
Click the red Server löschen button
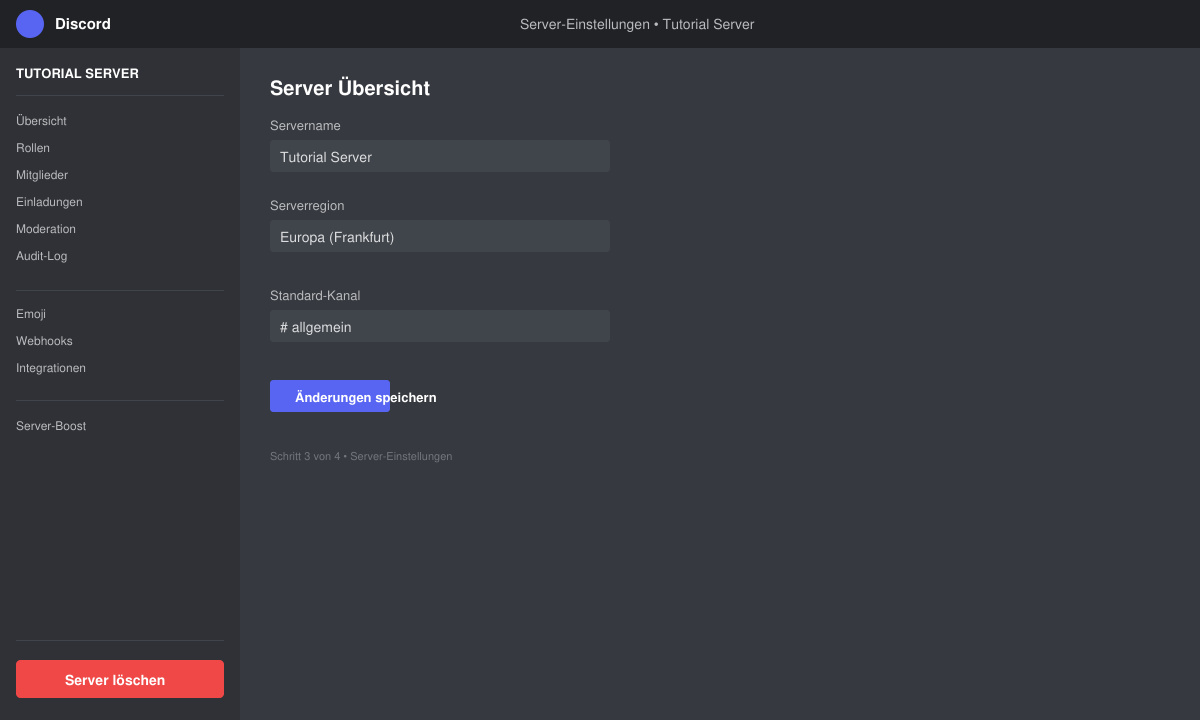pyautogui.click(x=120, y=679)
